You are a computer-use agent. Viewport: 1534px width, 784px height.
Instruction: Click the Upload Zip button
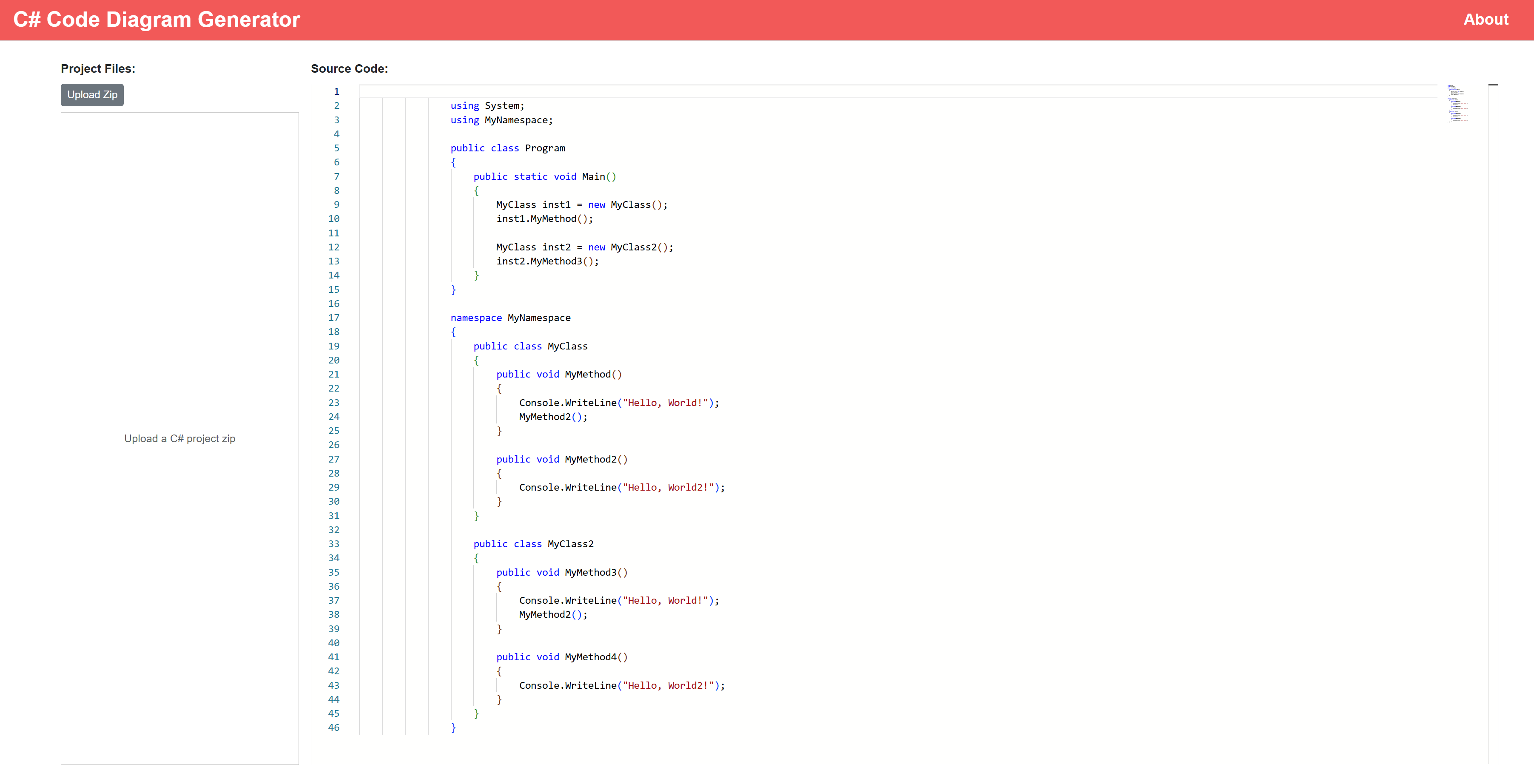[x=92, y=95]
